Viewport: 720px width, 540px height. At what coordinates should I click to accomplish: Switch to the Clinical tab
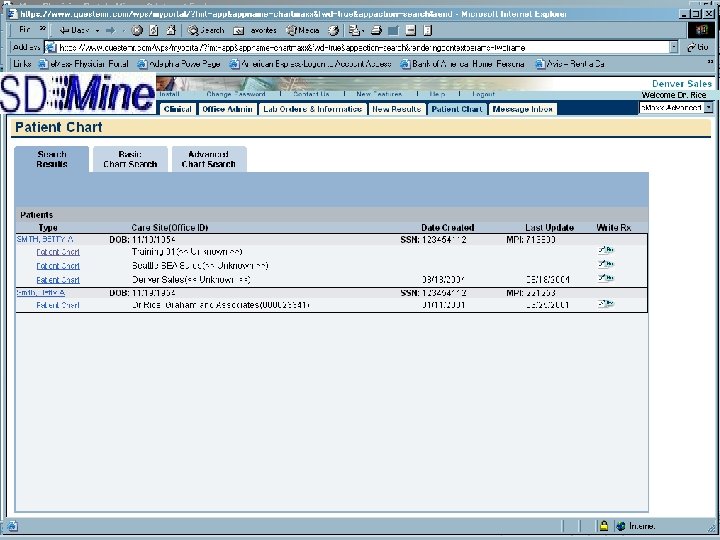pyautogui.click(x=178, y=109)
